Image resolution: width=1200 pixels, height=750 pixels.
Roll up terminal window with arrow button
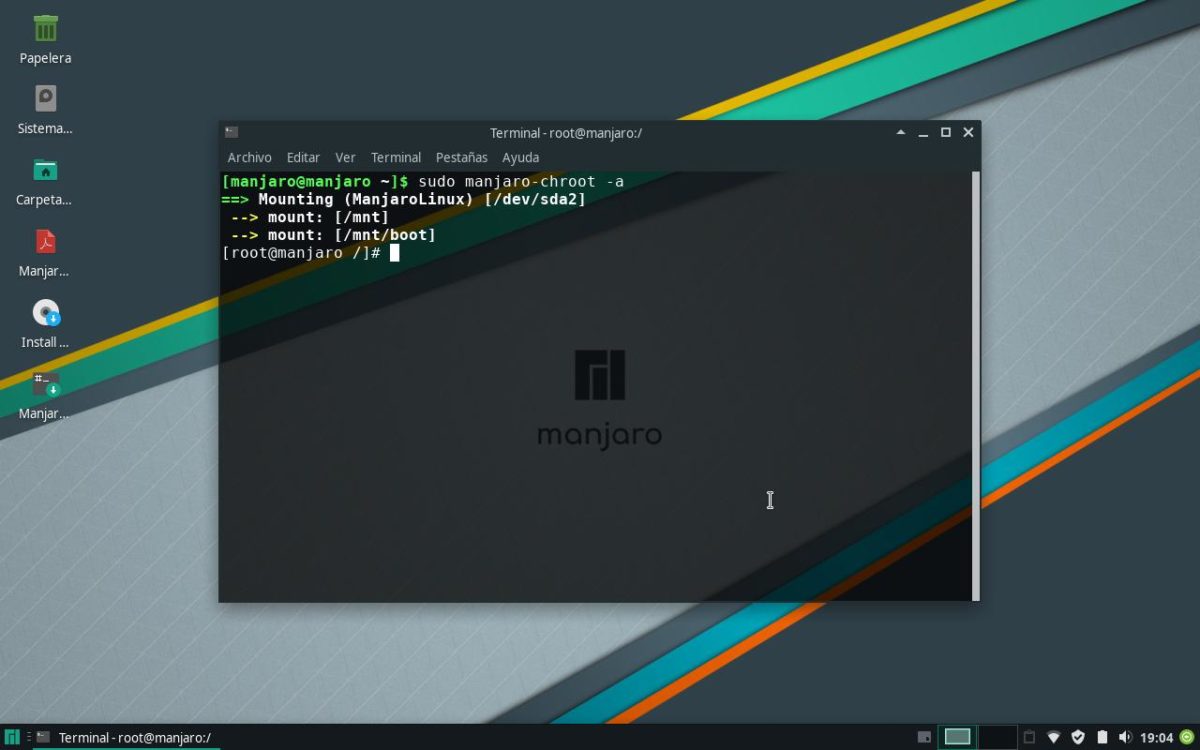[900, 132]
